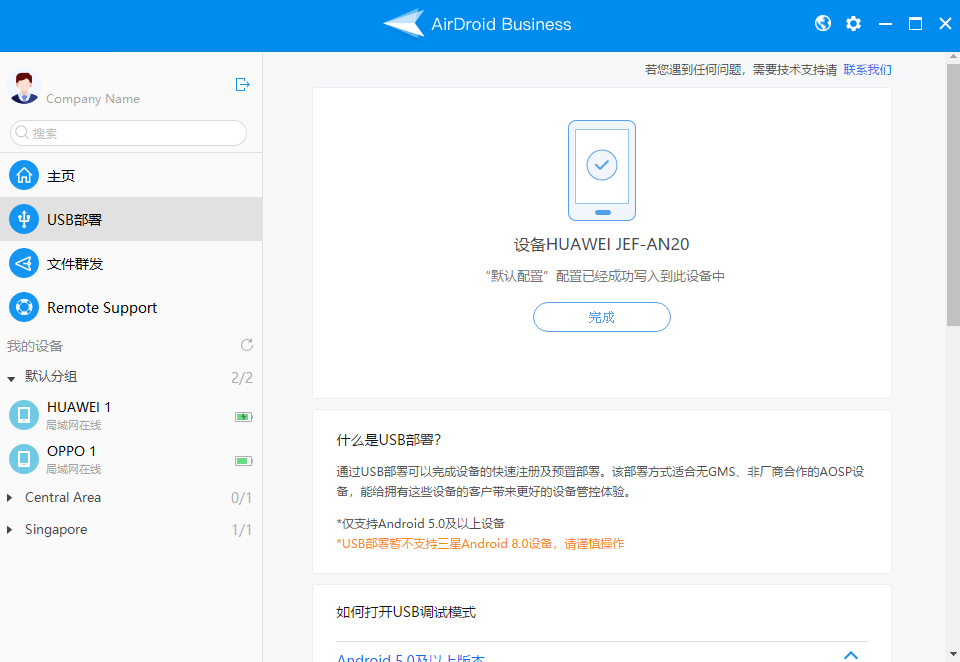Click the orange Samsung Android 8.0 warning
This screenshot has height=662, width=960.
(x=481, y=544)
